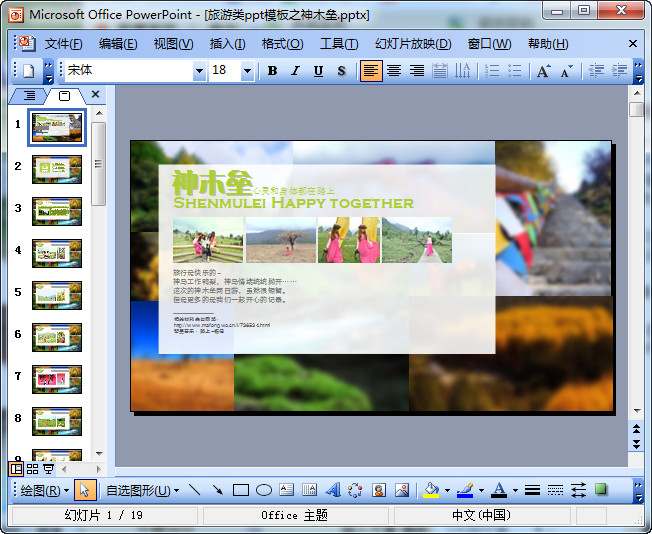
Task: Open the line color dropdown arrow
Action: coord(481,491)
